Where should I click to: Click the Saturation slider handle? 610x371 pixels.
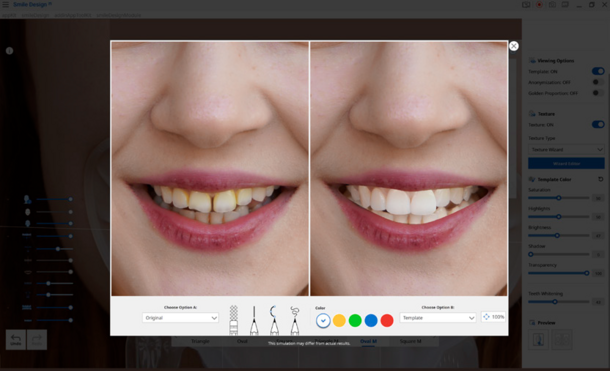(x=559, y=198)
